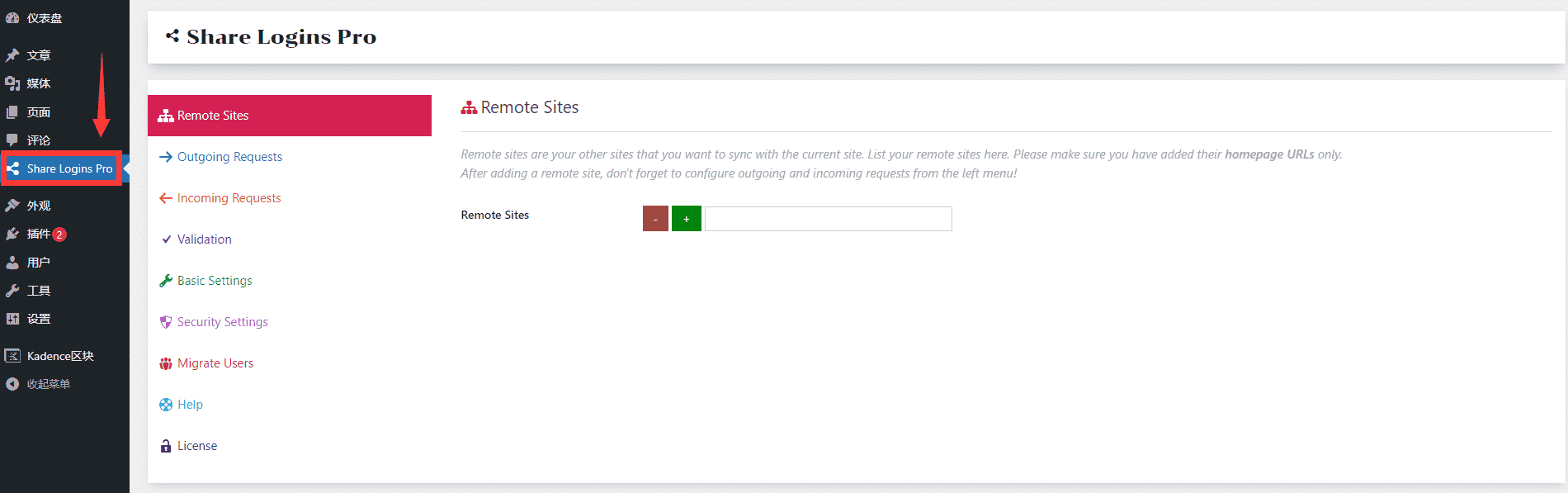1568x493 pixels.
Task: Switch to Incoming Requests tab
Action: pyautogui.click(x=290, y=198)
